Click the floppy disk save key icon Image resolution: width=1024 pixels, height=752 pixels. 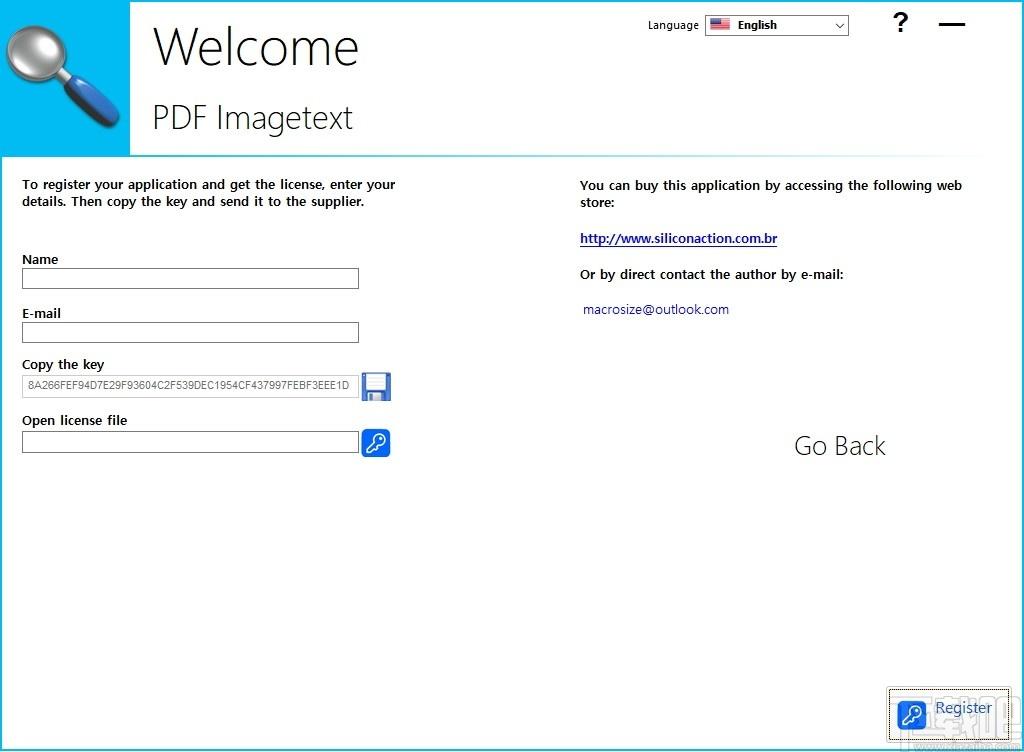coord(376,386)
